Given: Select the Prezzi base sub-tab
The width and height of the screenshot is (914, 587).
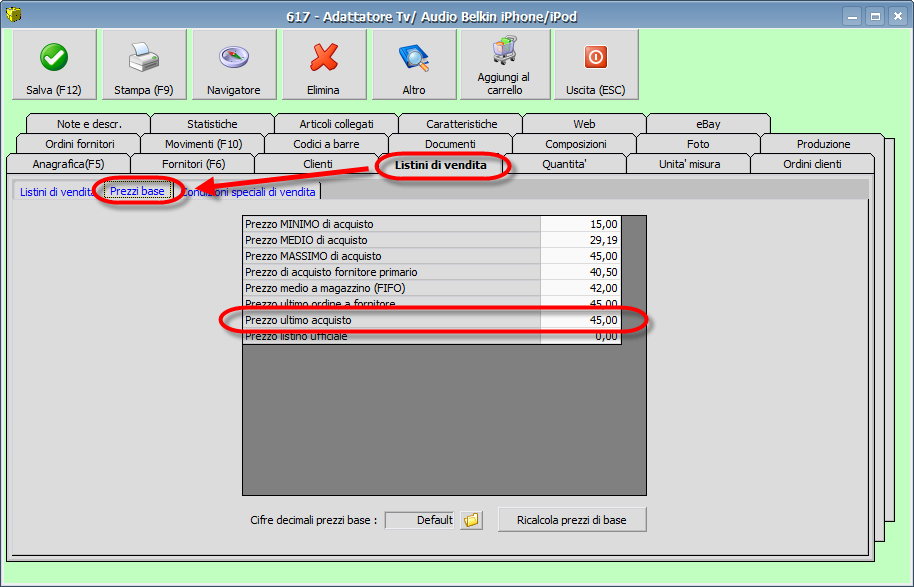Looking at the screenshot, I should [138, 191].
